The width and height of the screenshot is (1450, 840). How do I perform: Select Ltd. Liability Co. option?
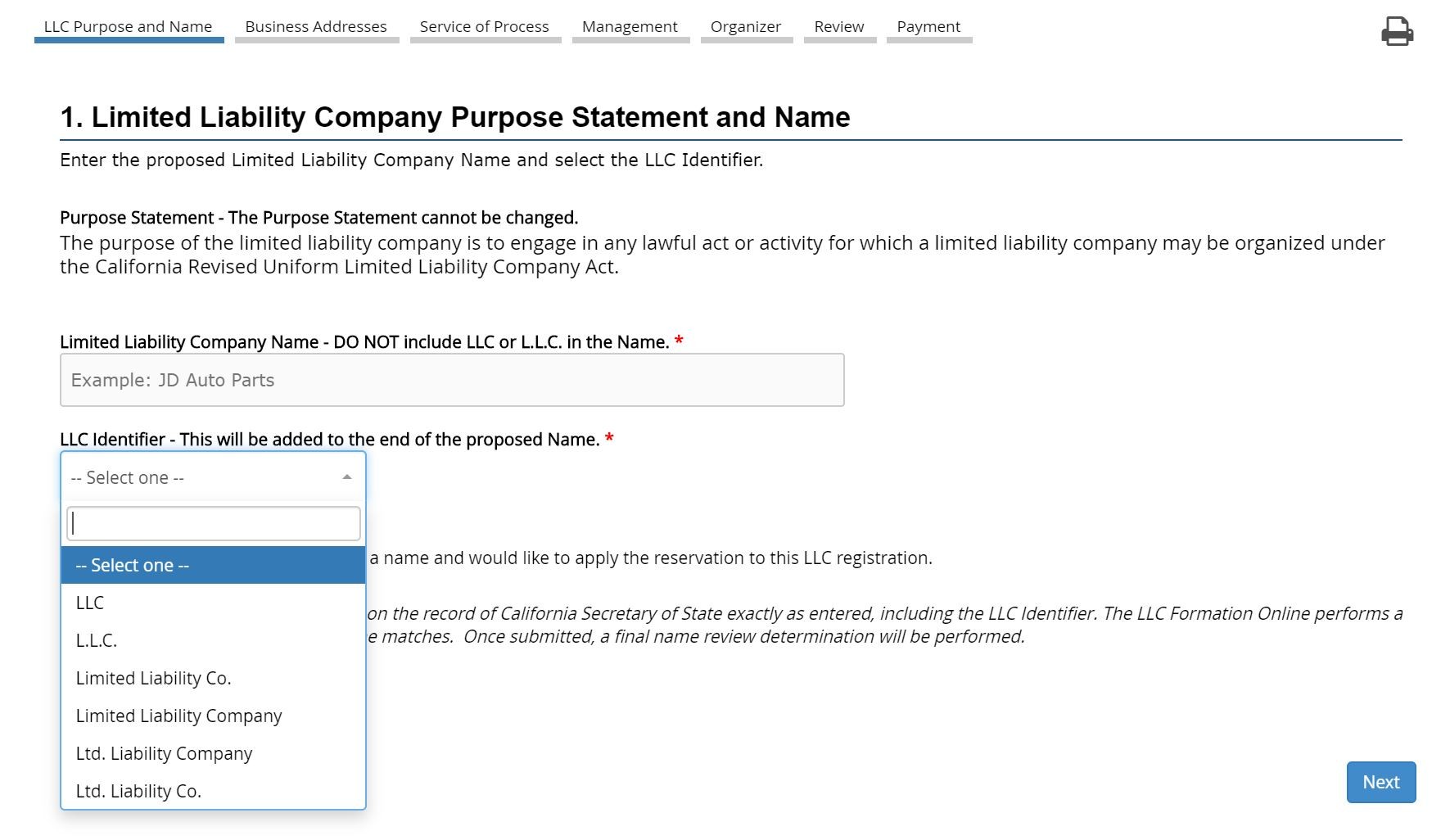[138, 791]
